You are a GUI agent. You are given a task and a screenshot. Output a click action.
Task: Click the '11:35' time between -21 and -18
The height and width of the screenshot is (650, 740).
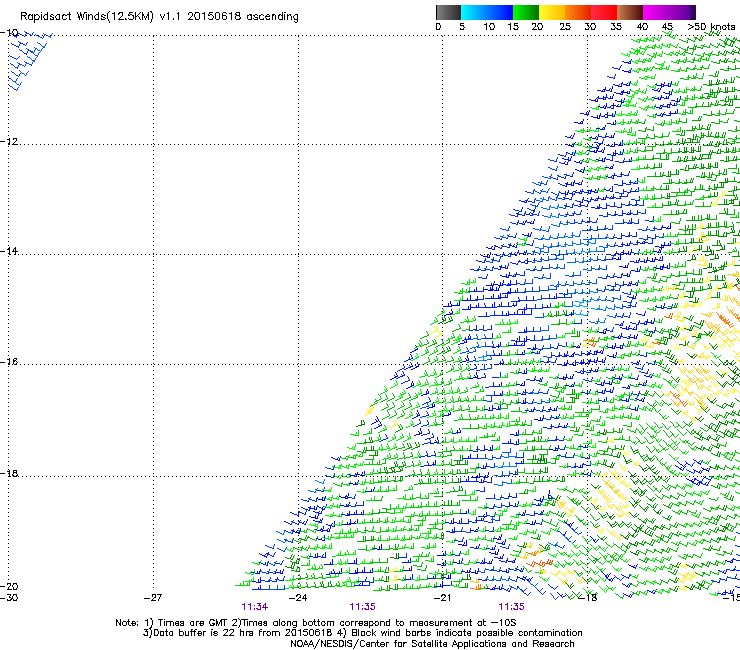pyautogui.click(x=512, y=607)
